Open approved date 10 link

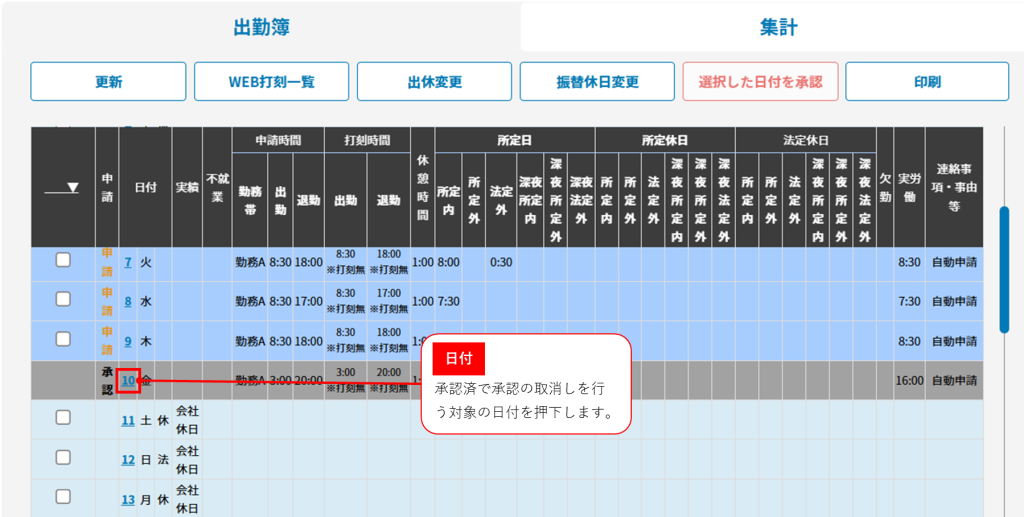click(x=128, y=381)
